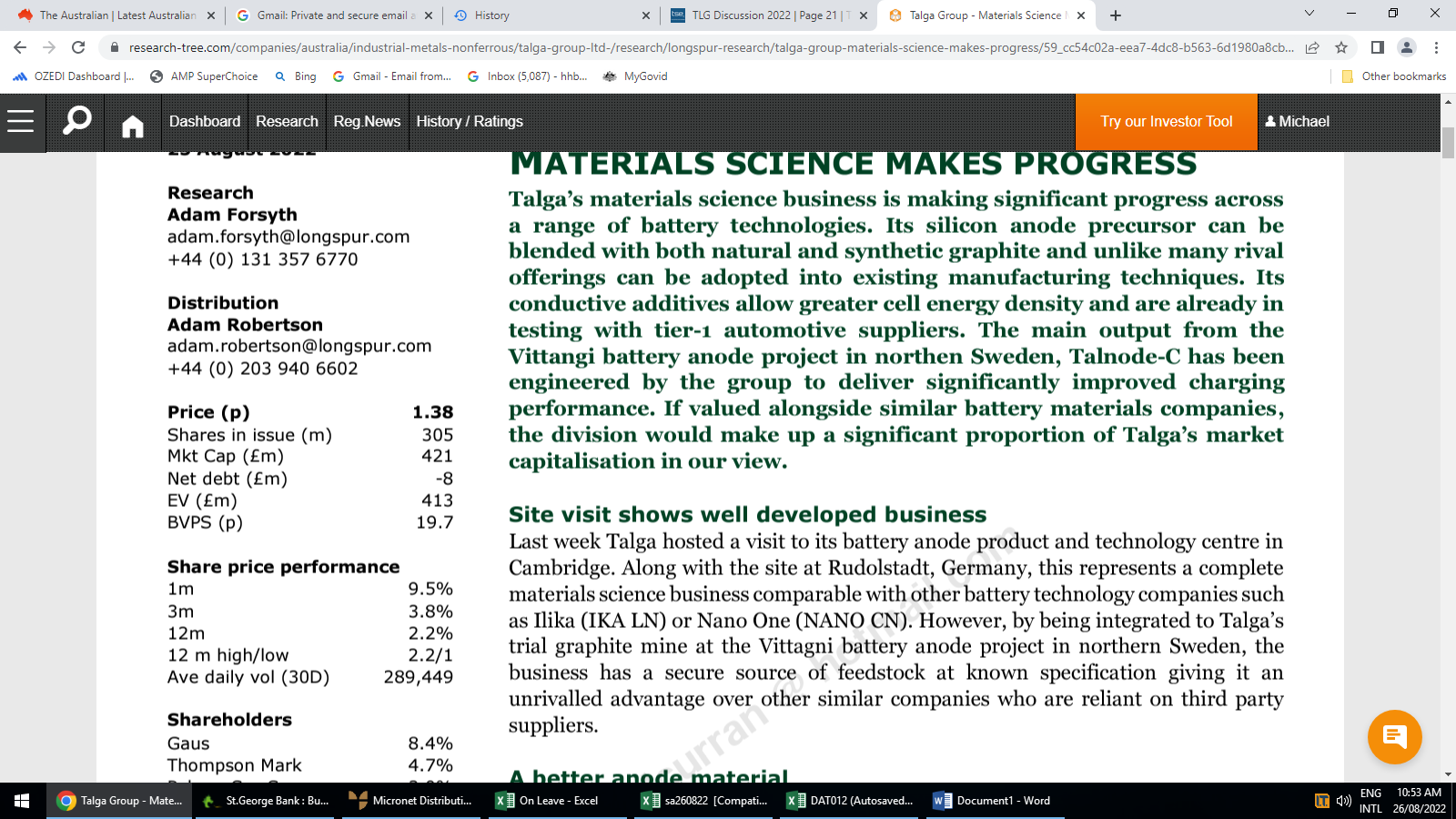Click the browser forward arrow
This screenshot has height=819, width=1456.
(49, 47)
